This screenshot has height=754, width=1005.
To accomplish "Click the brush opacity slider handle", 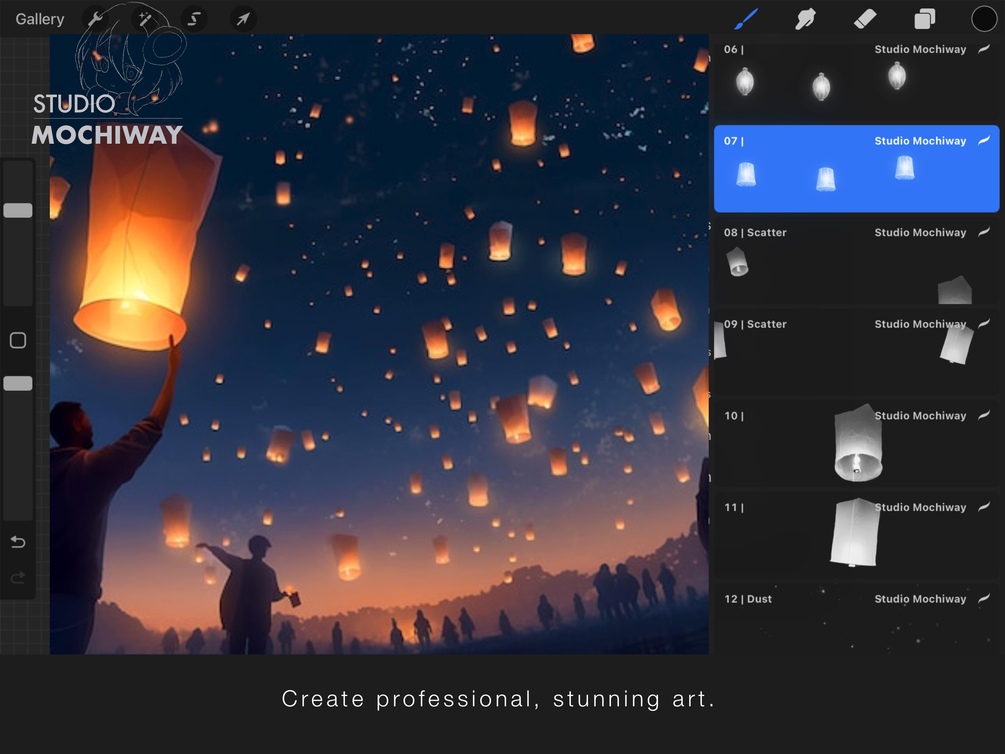I will pyautogui.click(x=18, y=383).
